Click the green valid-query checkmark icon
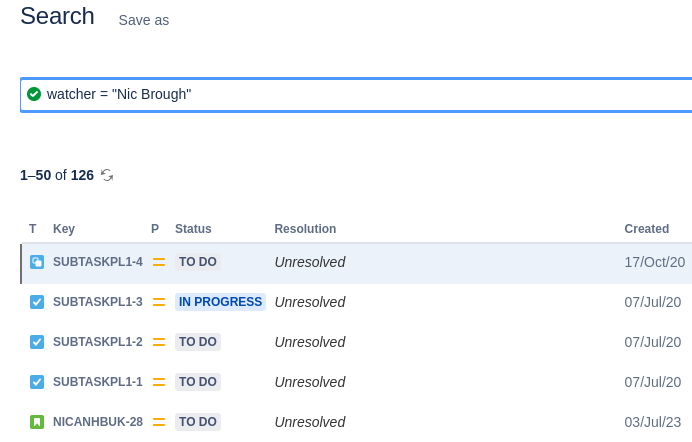 click(34, 94)
